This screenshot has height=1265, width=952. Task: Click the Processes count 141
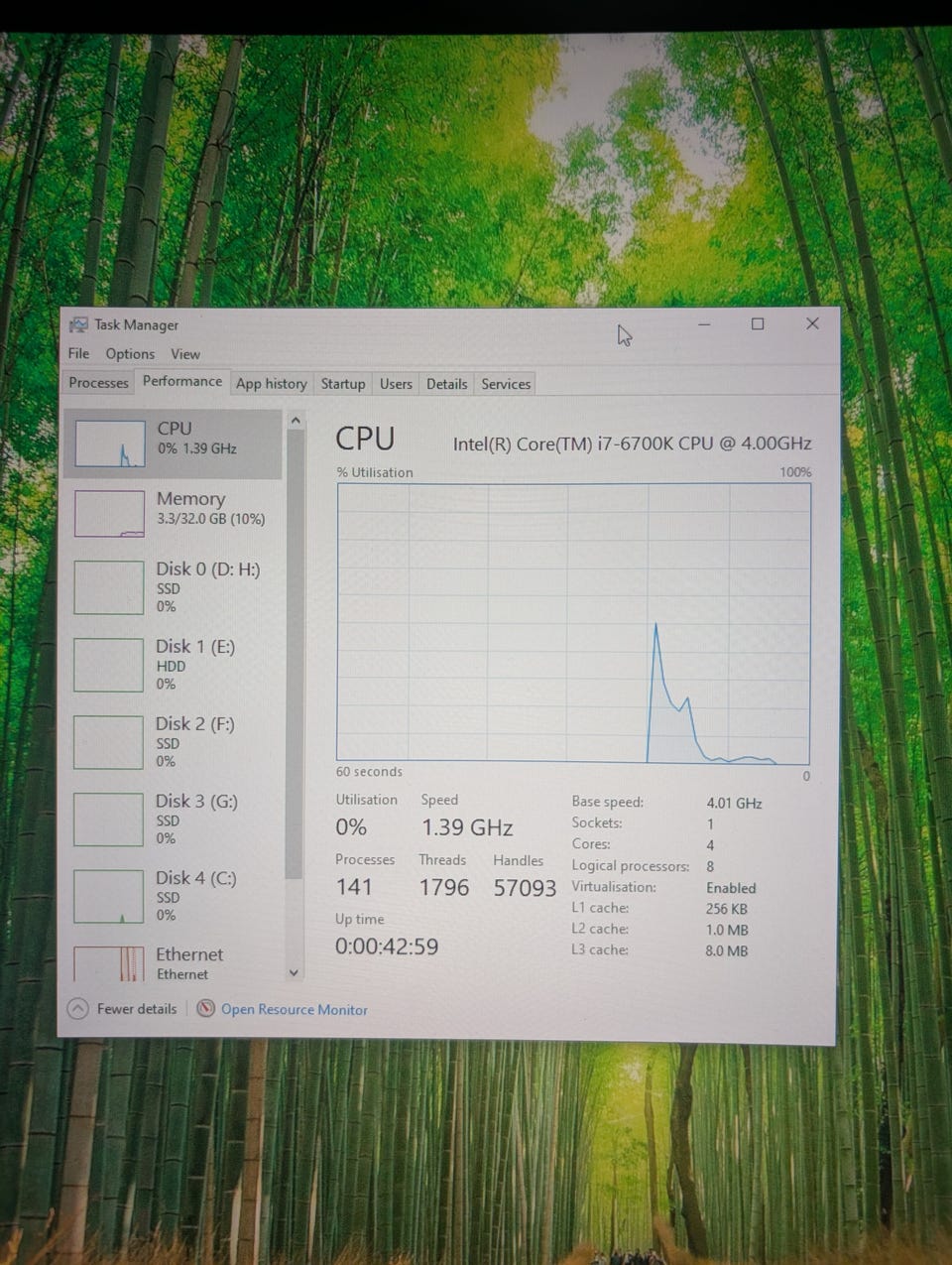[354, 887]
